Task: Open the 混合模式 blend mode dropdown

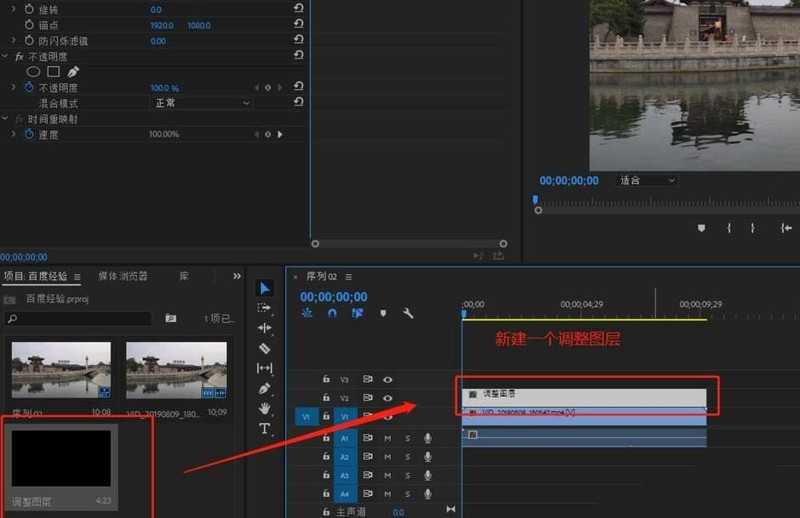Action: click(x=202, y=103)
